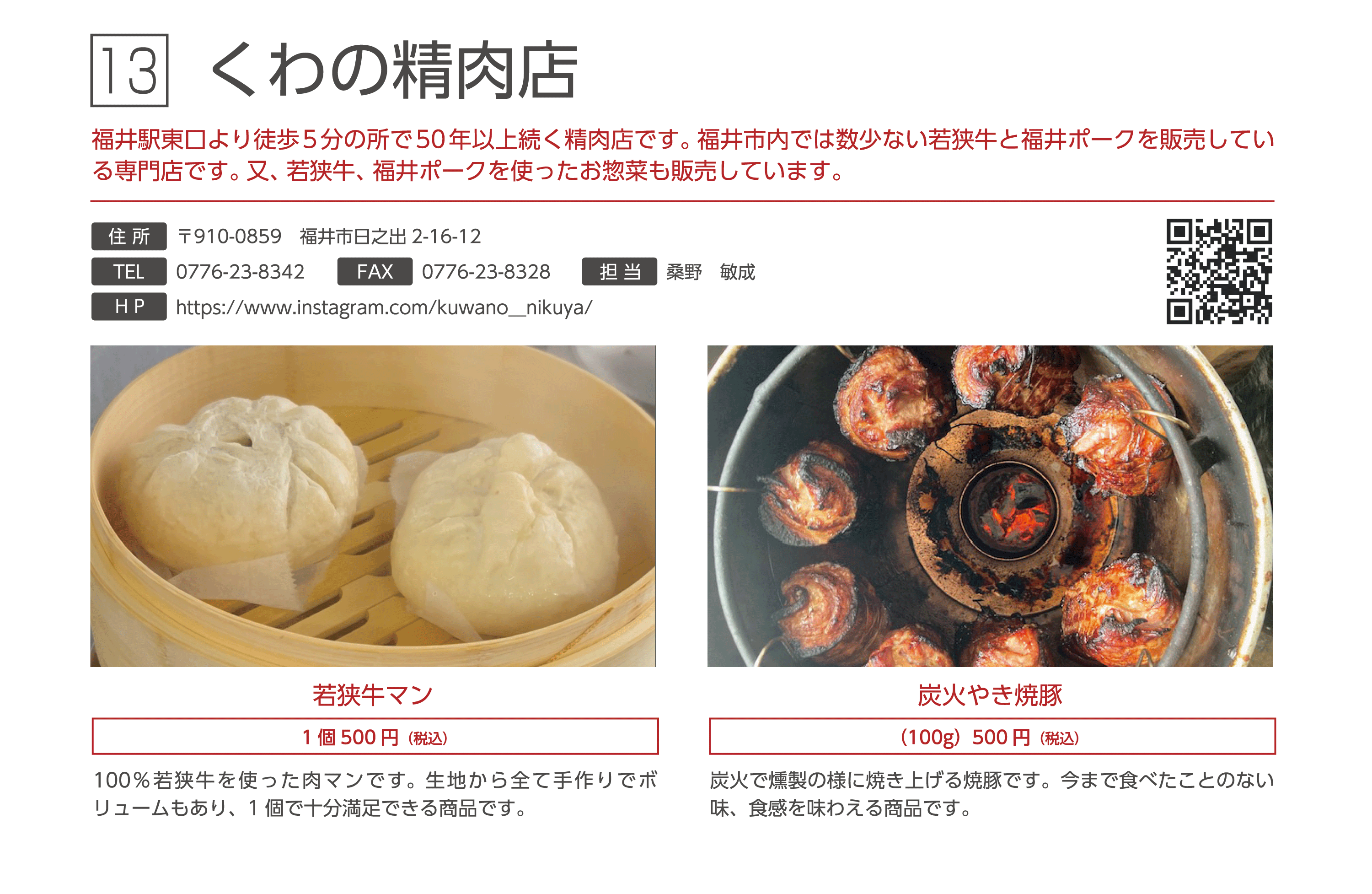Click the address 福井市日之出 2-16-12
Viewport: 1372px width, 894px height.
(390, 237)
